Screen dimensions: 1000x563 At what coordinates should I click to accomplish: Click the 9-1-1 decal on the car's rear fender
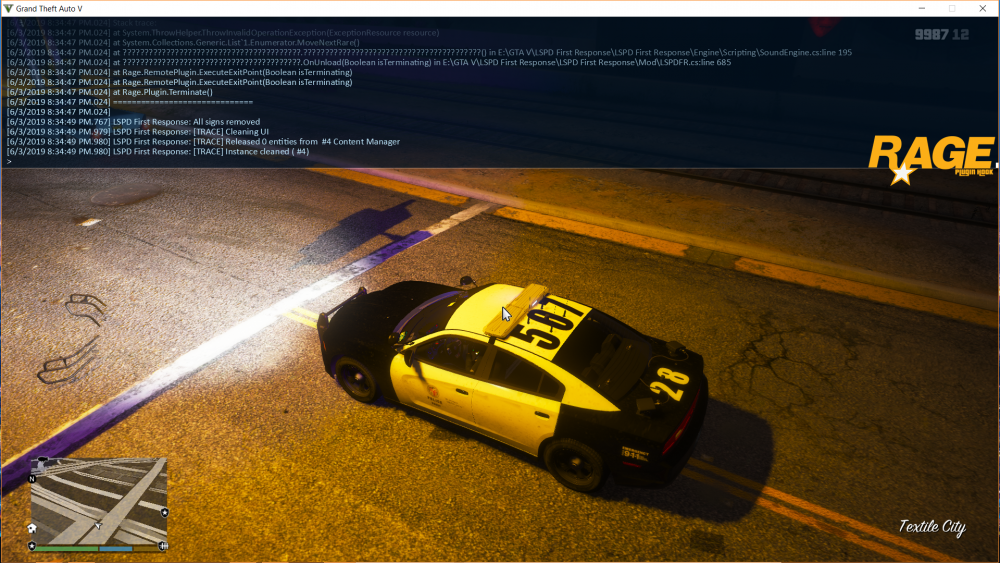tap(635, 454)
